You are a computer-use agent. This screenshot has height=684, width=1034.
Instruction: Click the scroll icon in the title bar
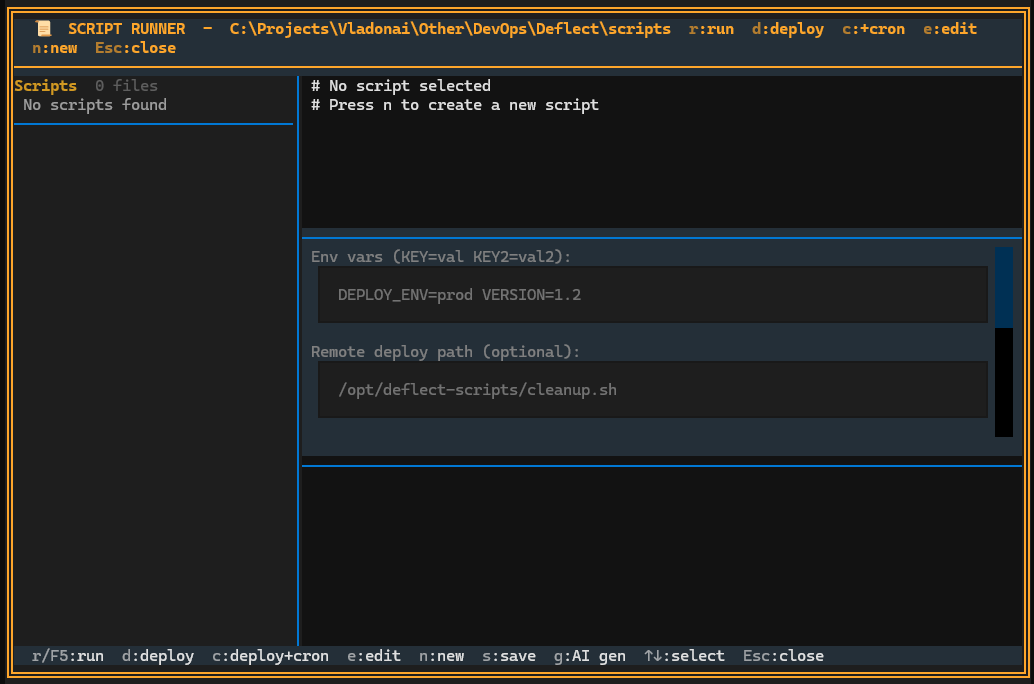tap(41, 28)
